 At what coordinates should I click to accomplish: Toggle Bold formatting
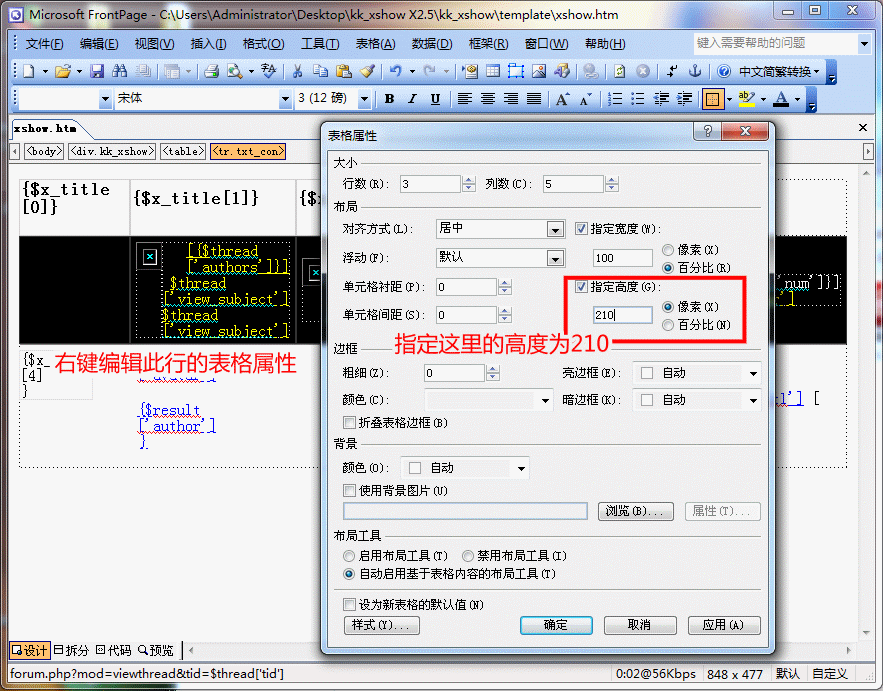[389, 99]
